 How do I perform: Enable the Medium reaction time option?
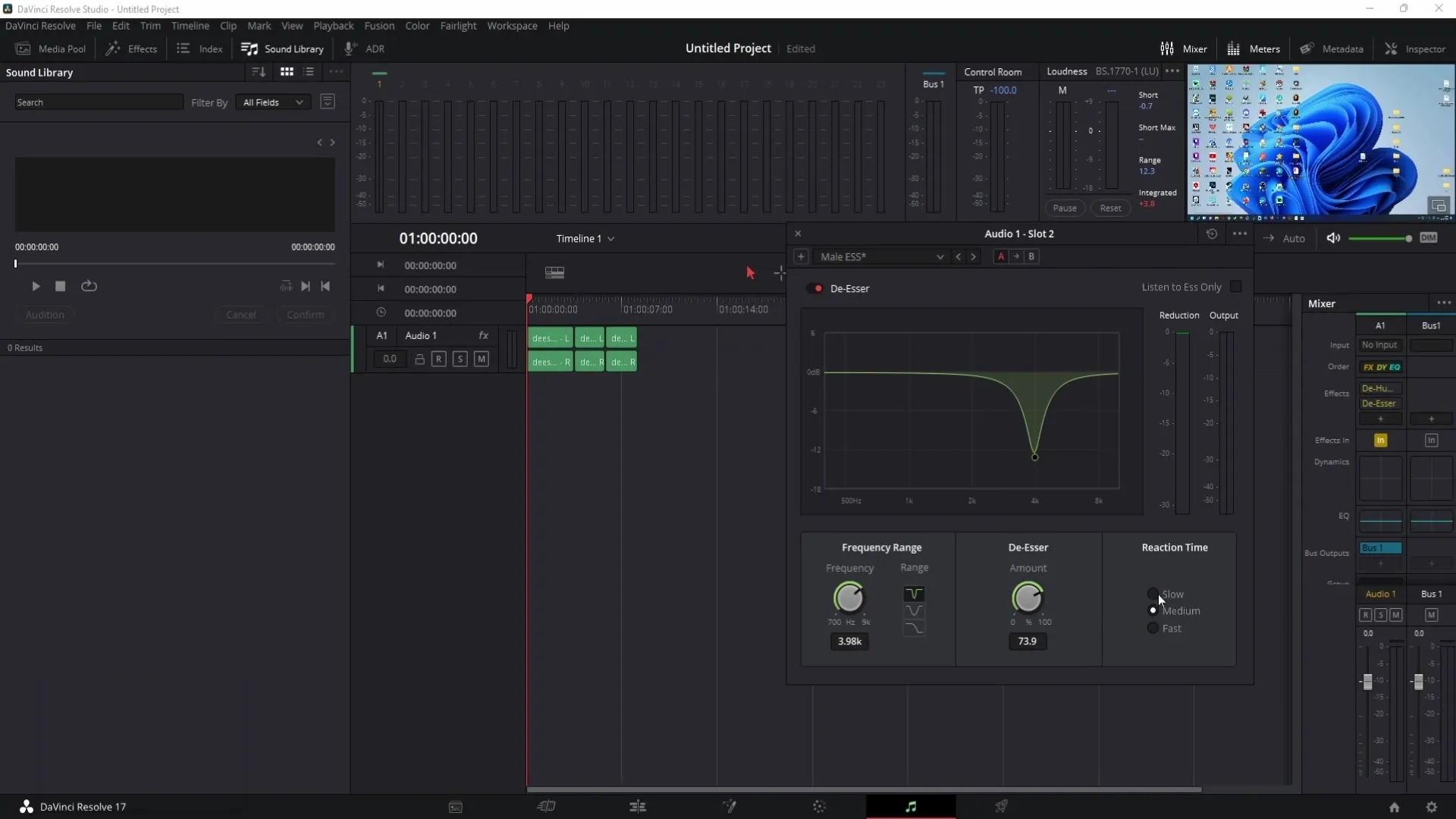[1153, 610]
